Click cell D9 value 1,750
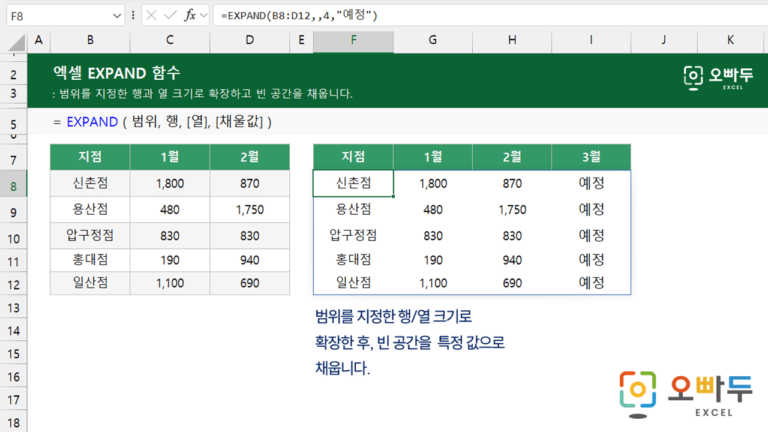Image resolution: width=768 pixels, height=432 pixels. [250, 210]
